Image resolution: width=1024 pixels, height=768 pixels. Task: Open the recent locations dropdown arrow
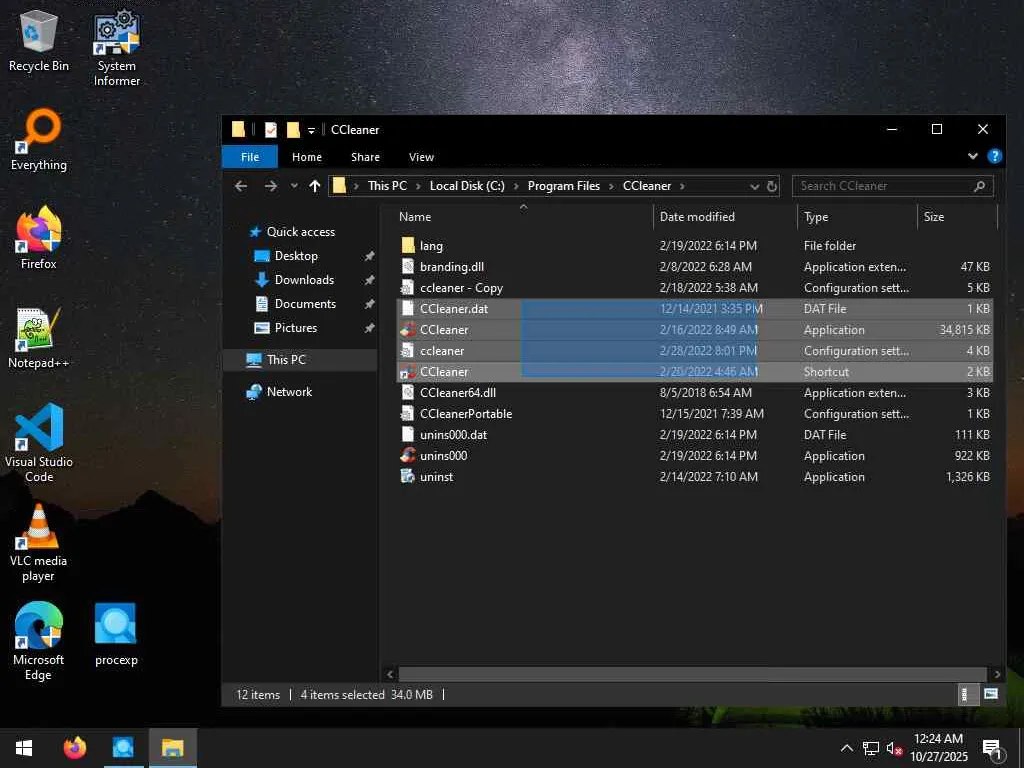tap(295, 186)
